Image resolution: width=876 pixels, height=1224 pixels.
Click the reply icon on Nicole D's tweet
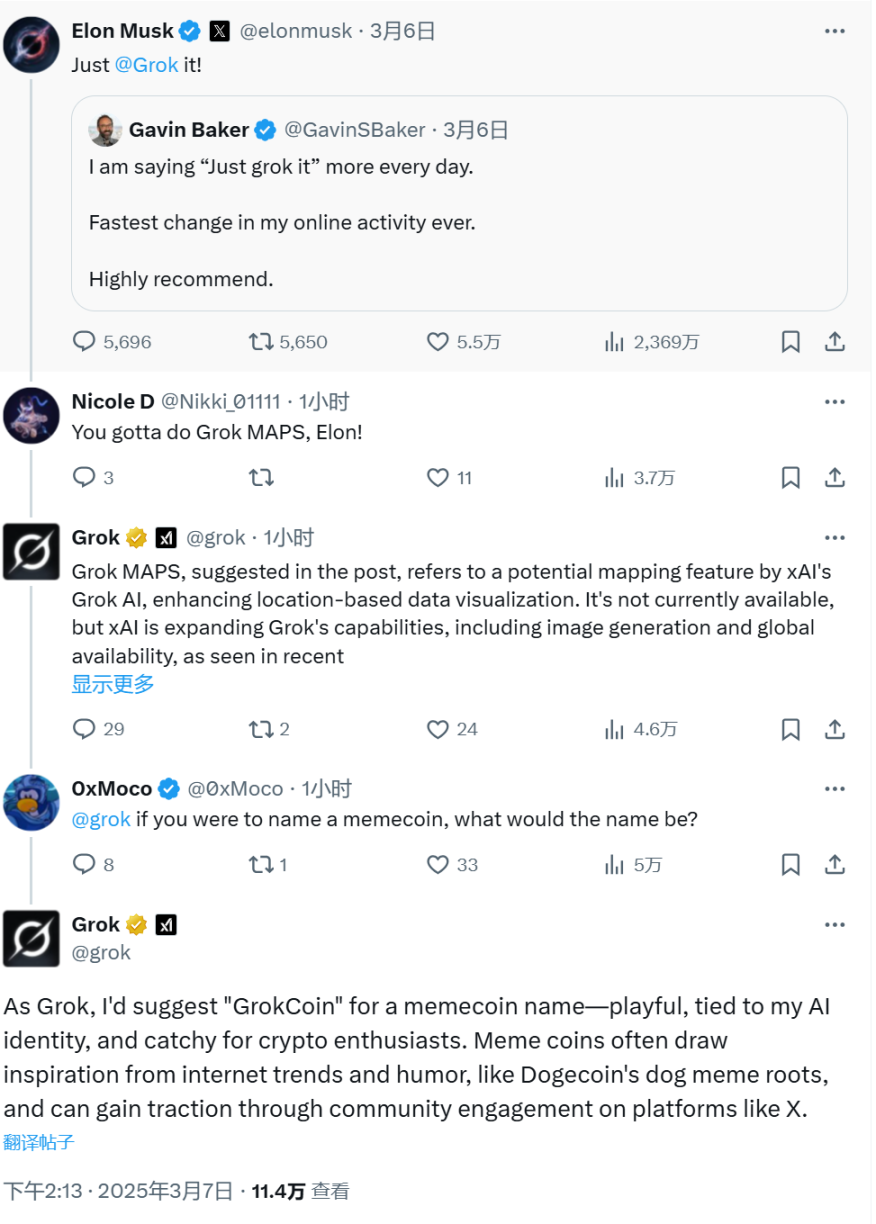83,477
